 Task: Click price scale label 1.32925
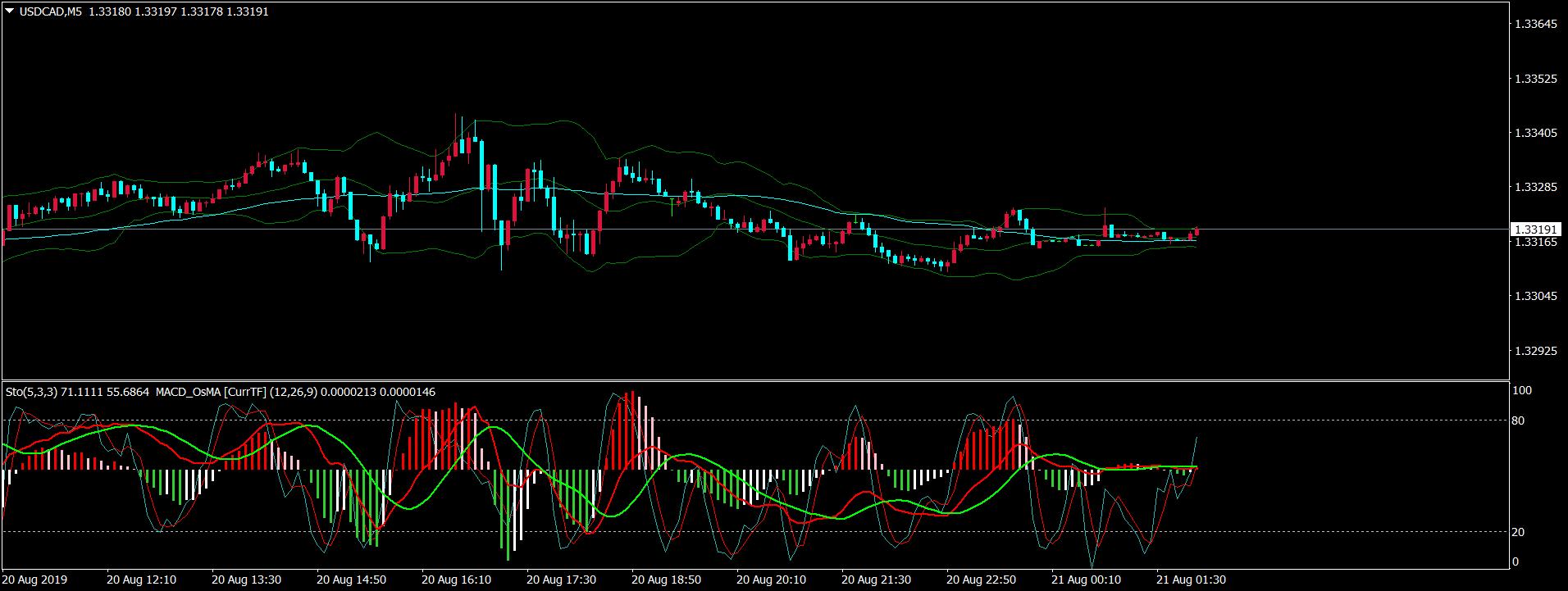tap(1536, 351)
